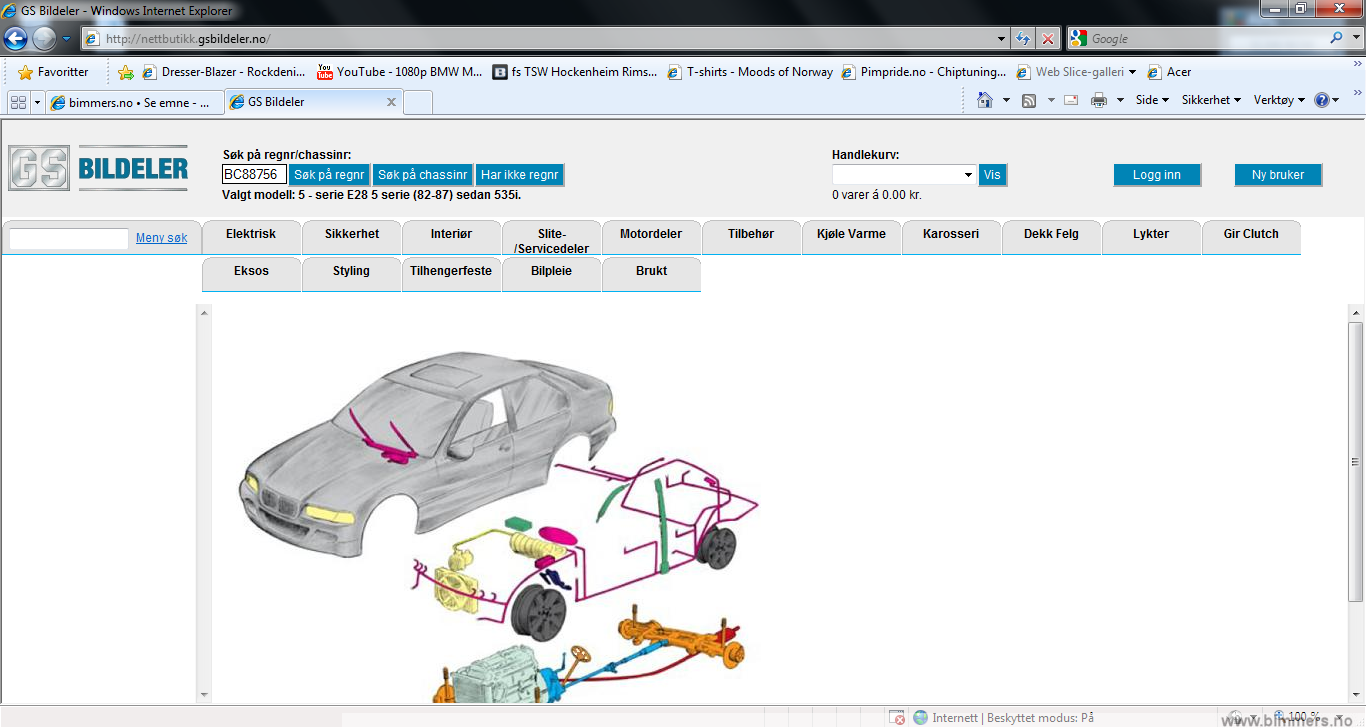Focus the regnr input containing BC88756
This screenshot has height=728, width=1366.
click(254, 175)
